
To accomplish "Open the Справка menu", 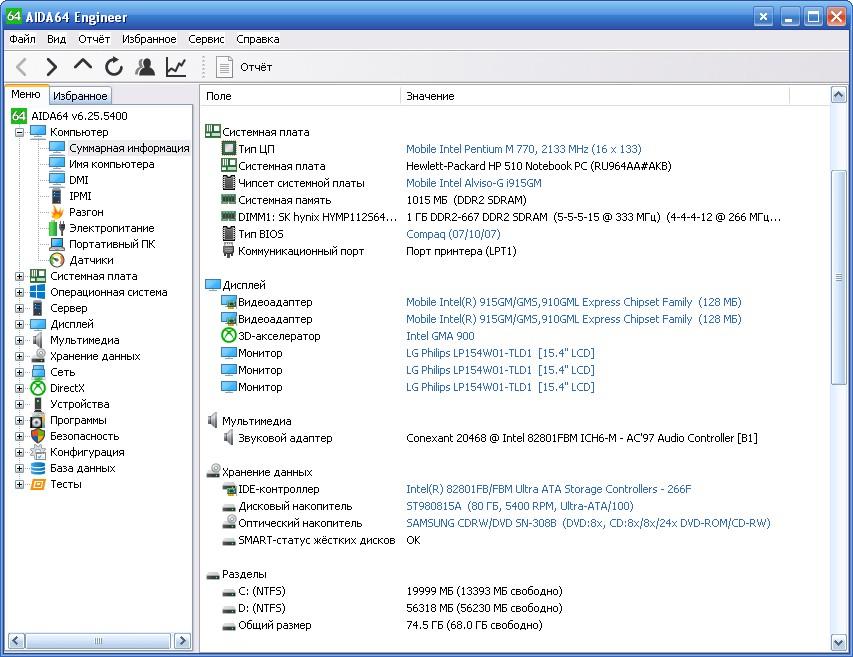I will [x=258, y=39].
